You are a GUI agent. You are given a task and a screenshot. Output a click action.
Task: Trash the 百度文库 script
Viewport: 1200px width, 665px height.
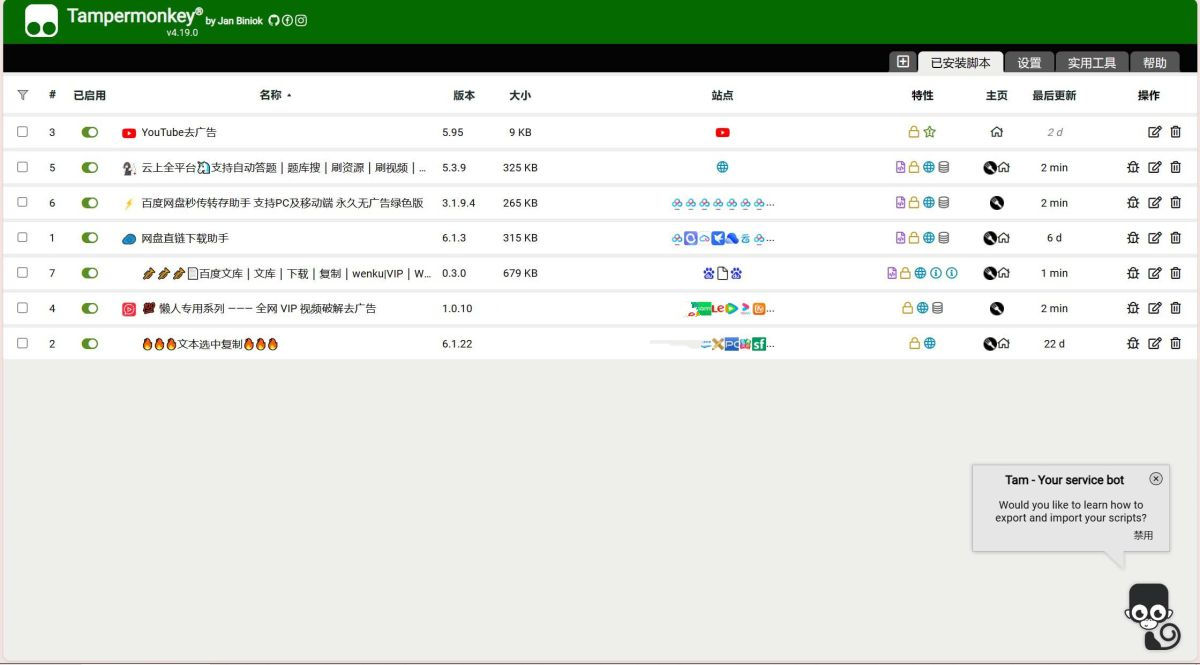tap(1176, 273)
